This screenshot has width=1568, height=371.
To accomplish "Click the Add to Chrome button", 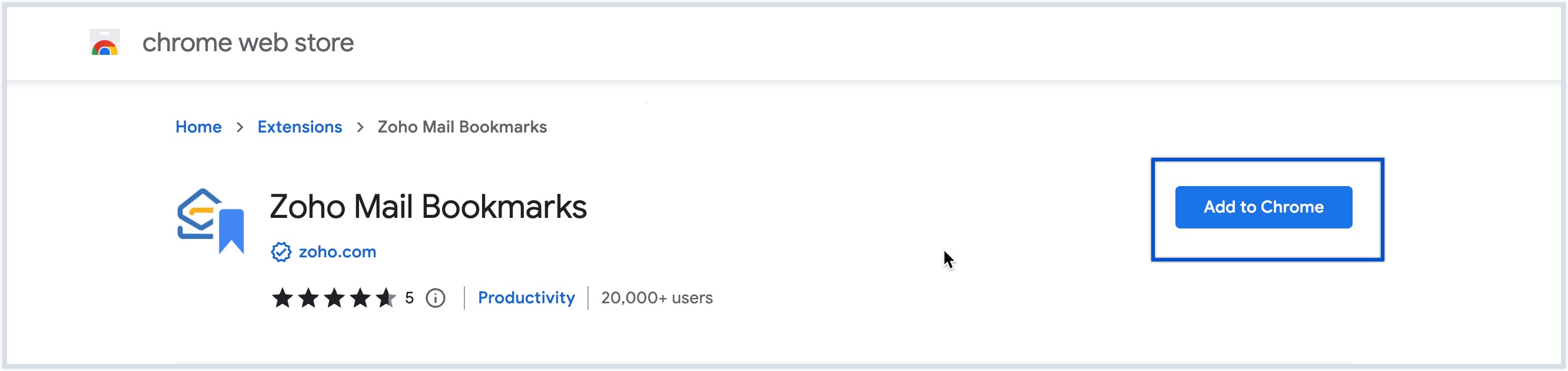I will [1263, 207].
